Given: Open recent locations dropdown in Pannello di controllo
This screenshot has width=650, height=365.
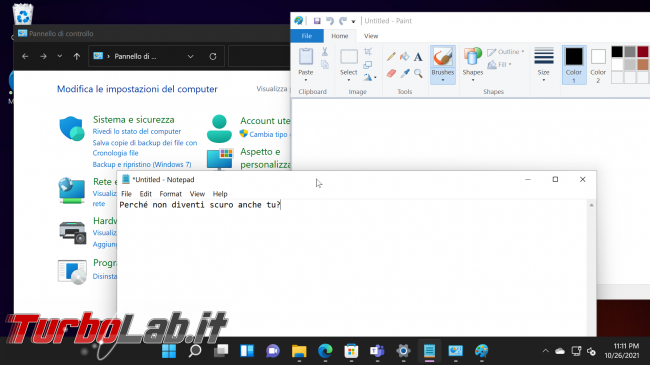Looking at the screenshot, I should [x=60, y=56].
